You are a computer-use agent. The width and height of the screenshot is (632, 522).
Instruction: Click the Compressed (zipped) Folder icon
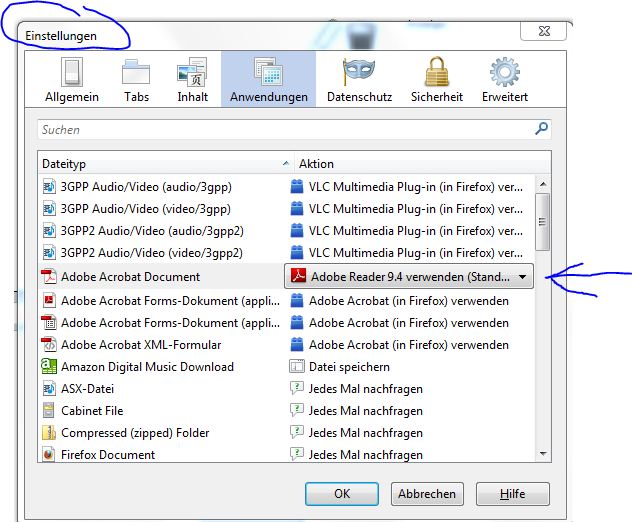tap(49, 433)
